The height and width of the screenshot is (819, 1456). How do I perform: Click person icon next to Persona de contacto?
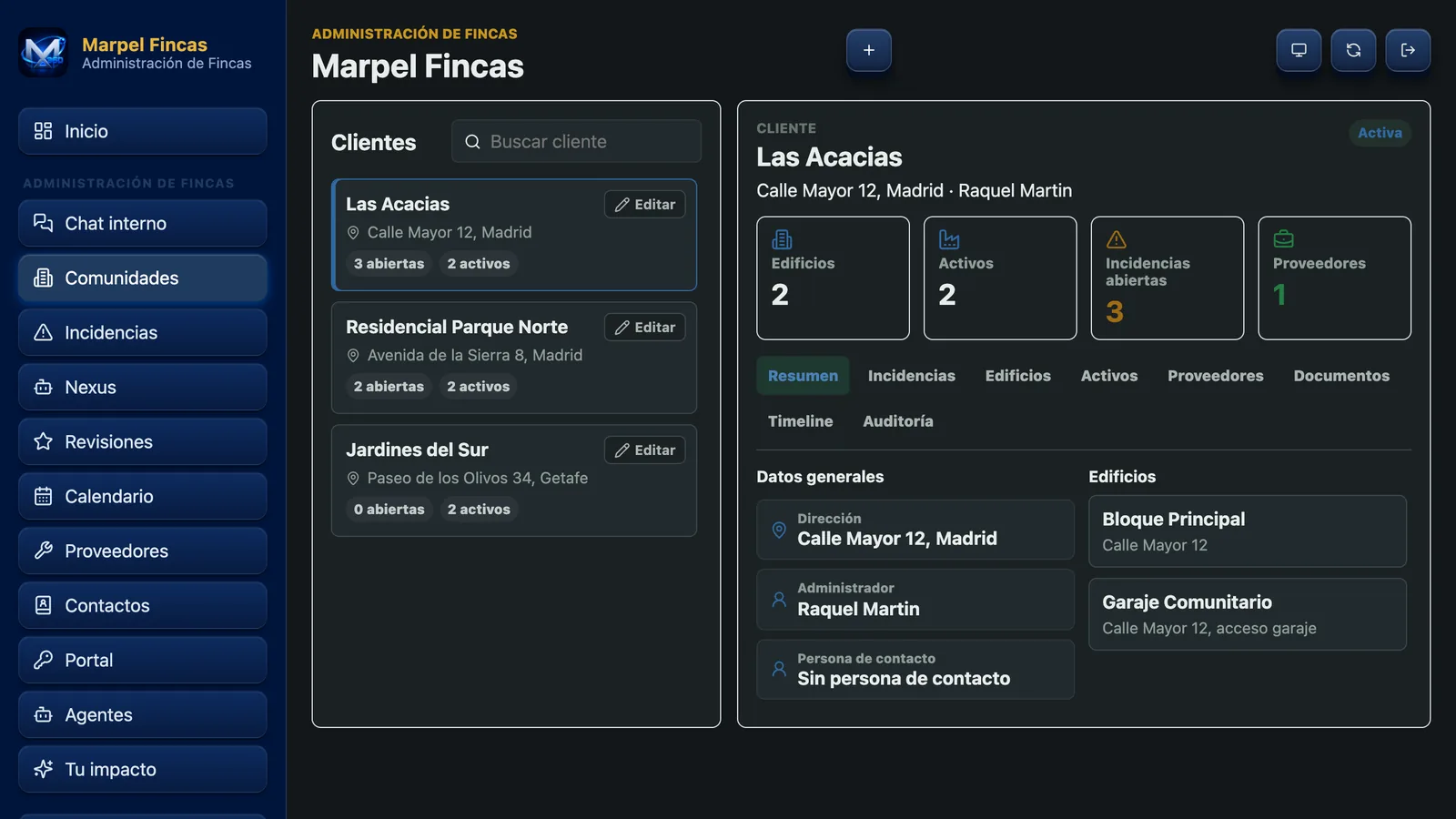click(x=779, y=669)
